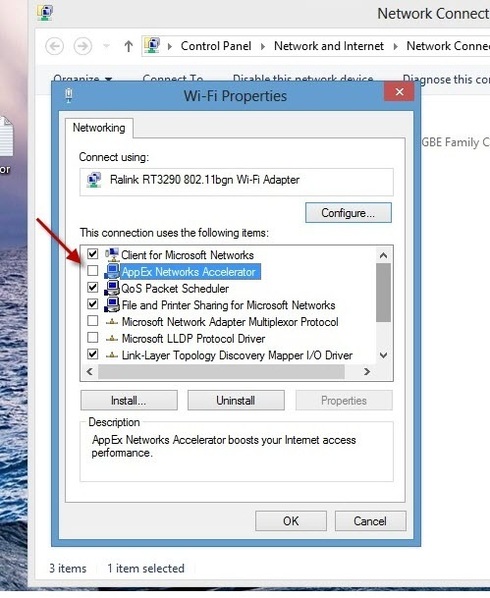The image size is (490, 598).
Task: Click the Back navigation arrow
Action: click(55, 47)
